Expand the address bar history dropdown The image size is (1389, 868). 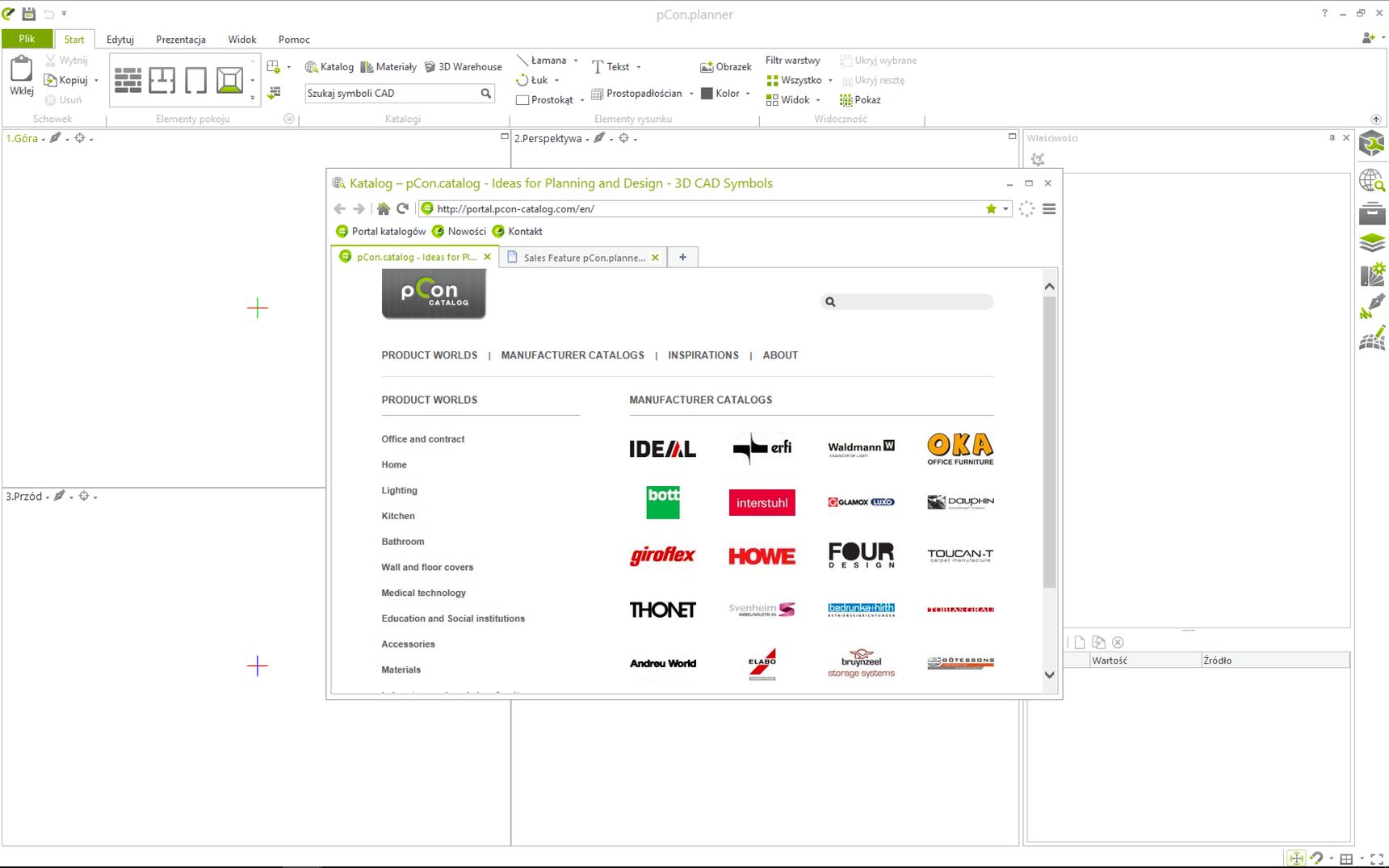1006,209
